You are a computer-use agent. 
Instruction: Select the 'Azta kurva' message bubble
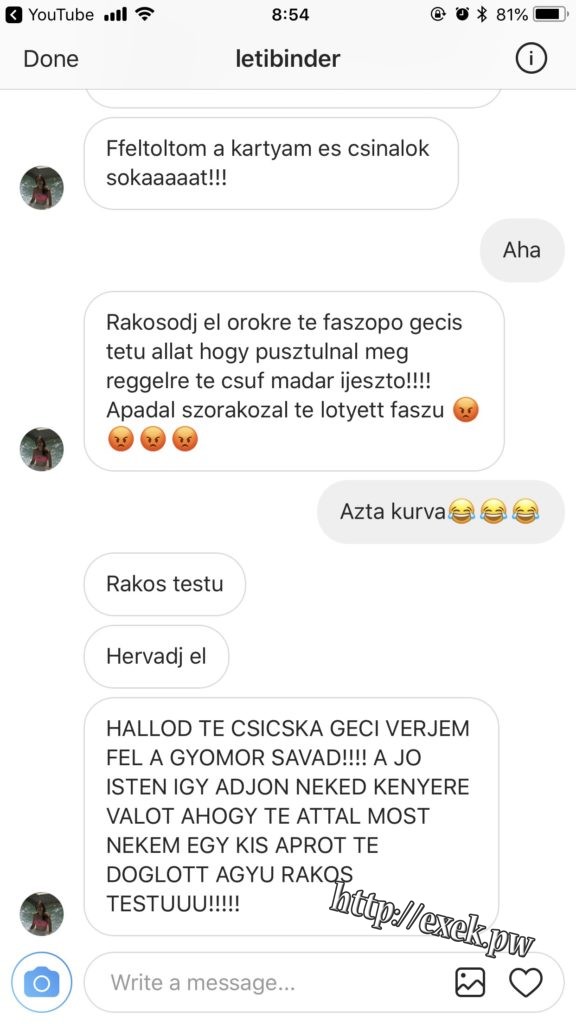[441, 511]
